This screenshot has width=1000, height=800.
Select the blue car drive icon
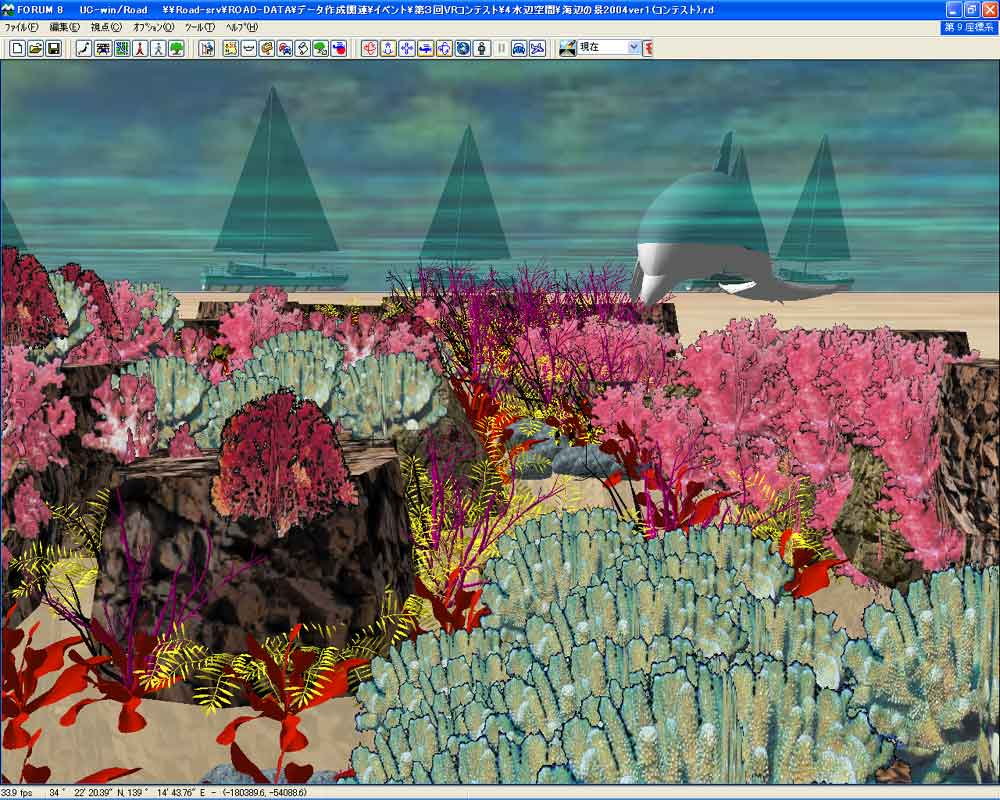(519, 48)
